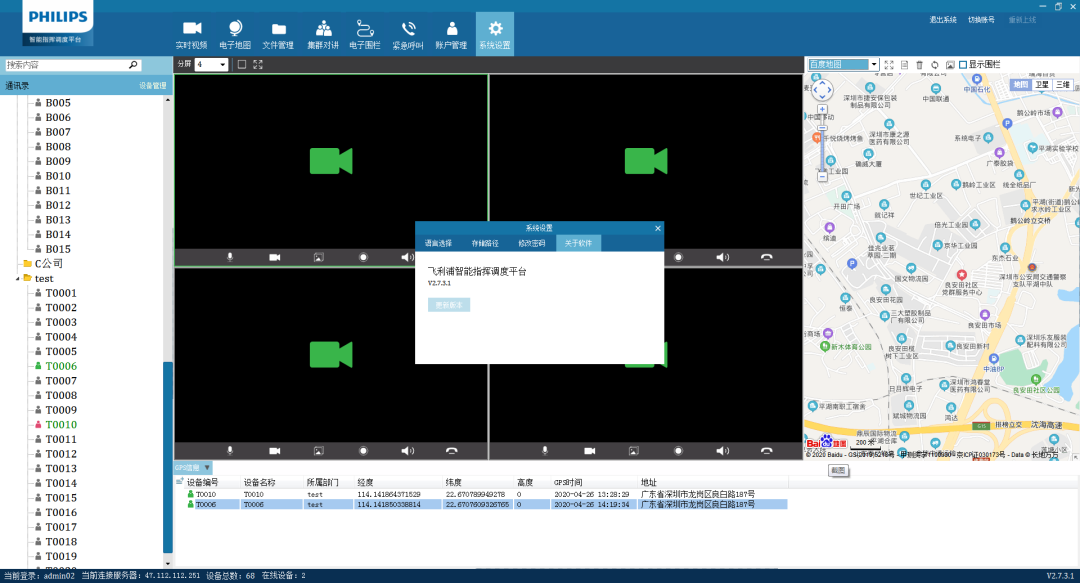Image resolution: width=1080 pixels, height=583 pixels.
Task: Select the 地图 map view tab
Action: tap(1020, 85)
